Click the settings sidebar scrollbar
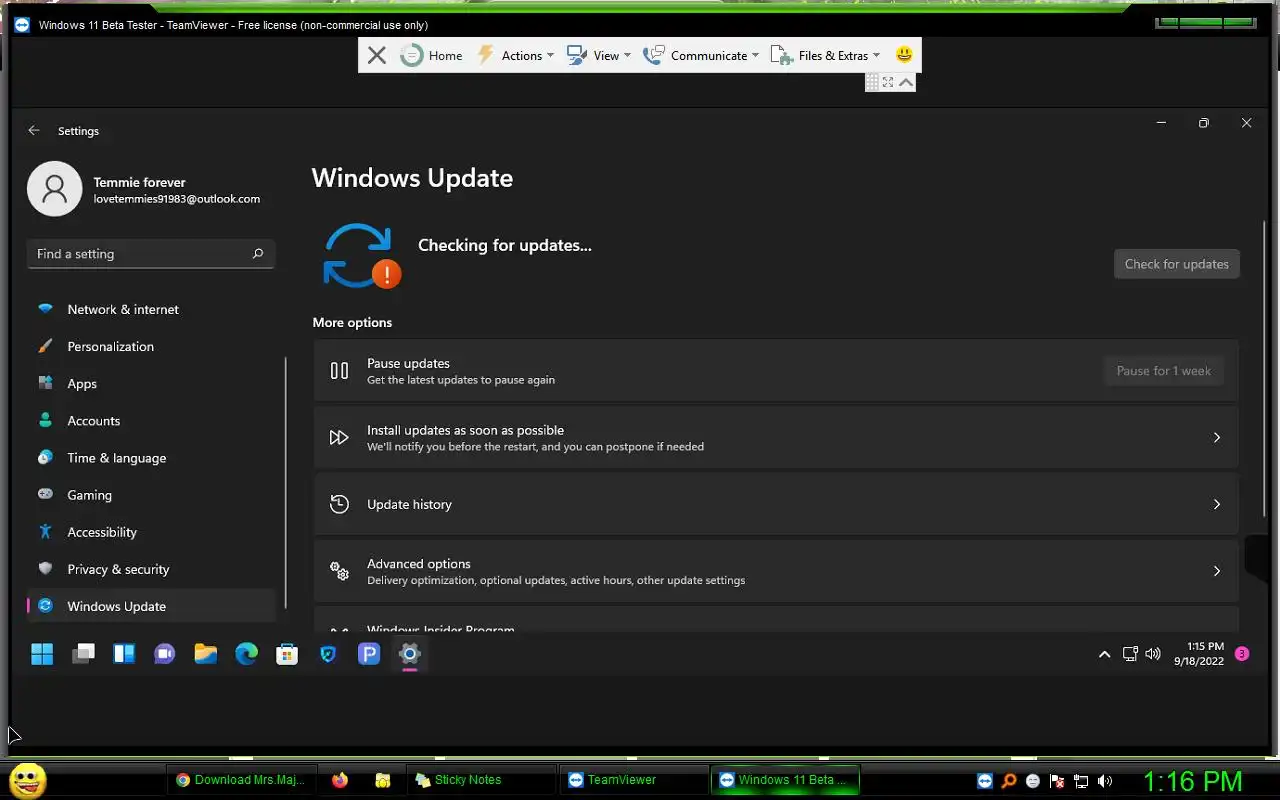This screenshot has width=1280, height=800. pos(286,483)
